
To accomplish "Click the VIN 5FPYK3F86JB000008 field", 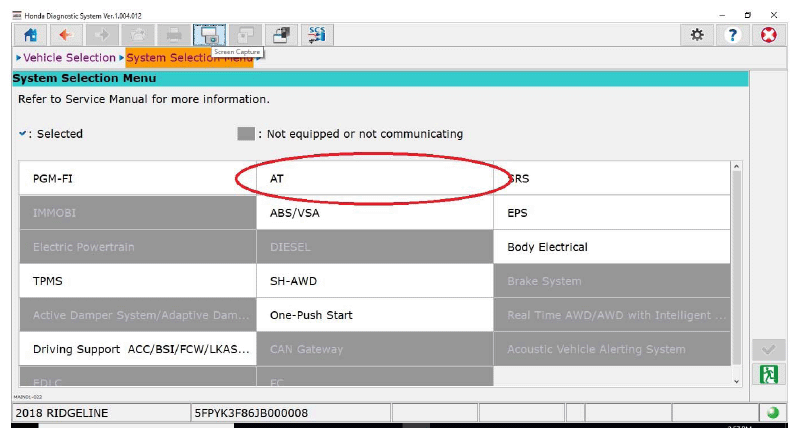I will pyautogui.click(x=290, y=413).
